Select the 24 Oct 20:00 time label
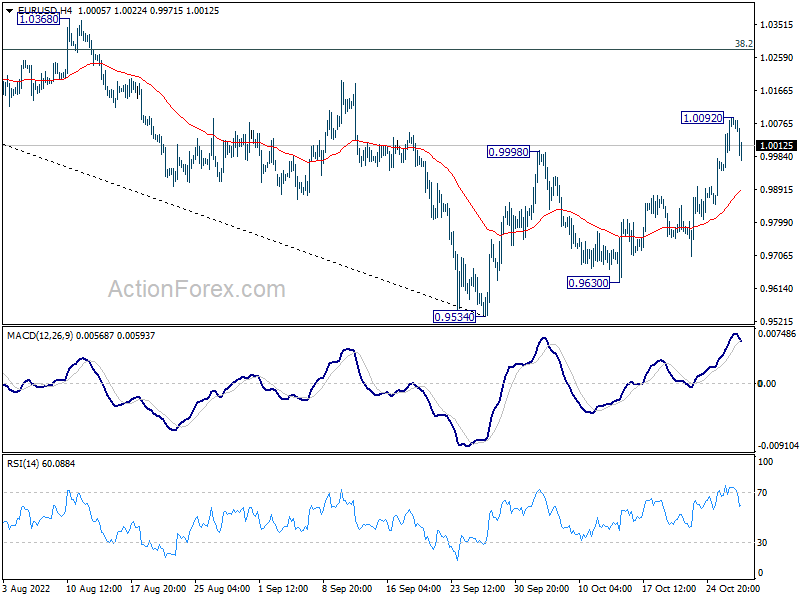 click(x=734, y=589)
